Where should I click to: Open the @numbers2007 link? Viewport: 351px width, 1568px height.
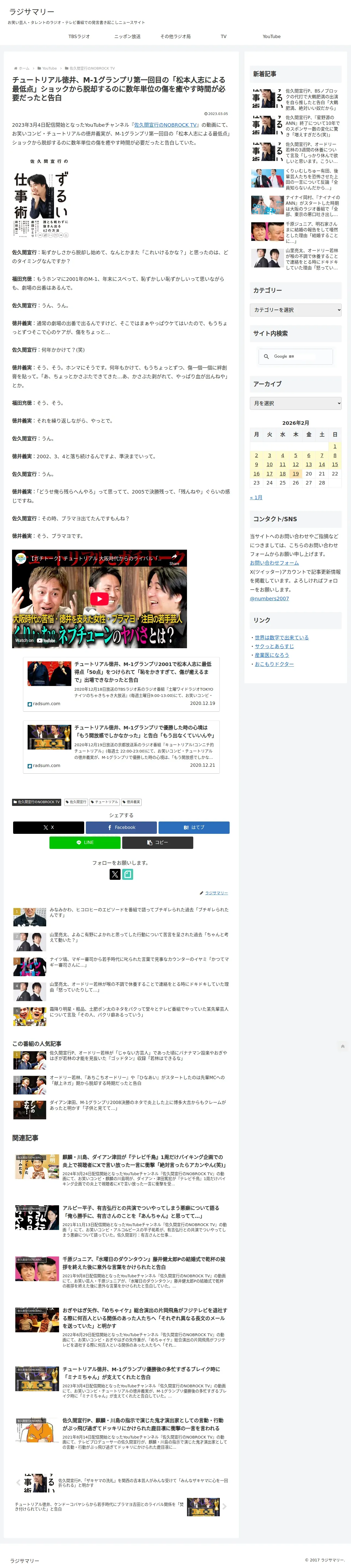270,598
